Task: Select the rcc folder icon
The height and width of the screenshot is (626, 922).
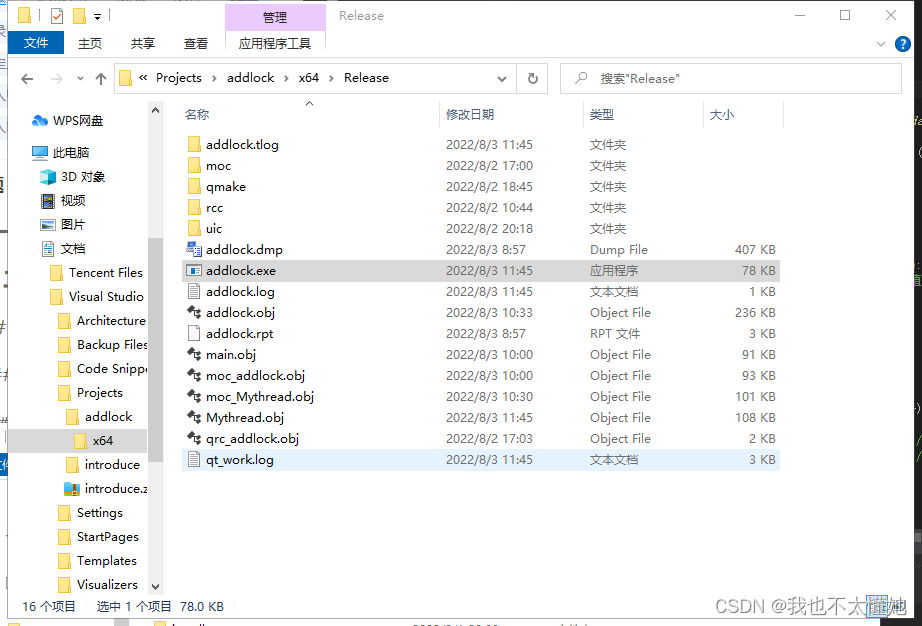Action: pos(194,207)
